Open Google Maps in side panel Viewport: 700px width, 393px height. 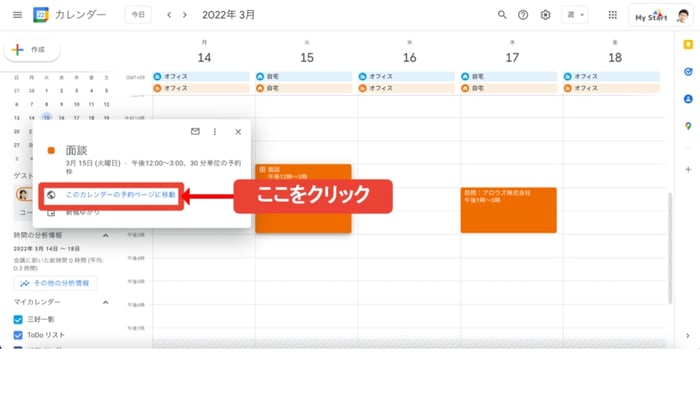(x=688, y=126)
